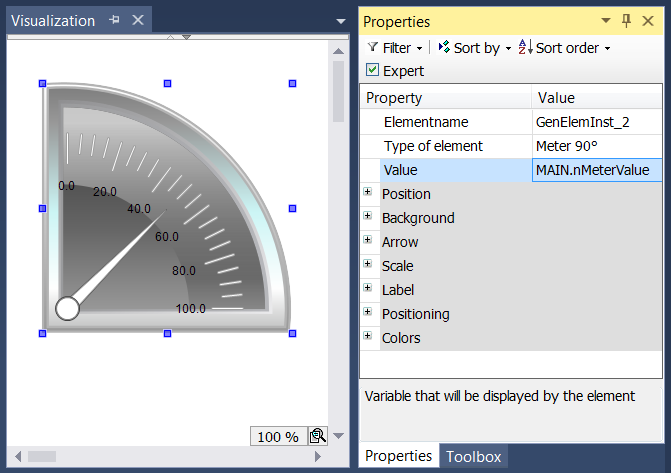Select the Arrow group label
Screen dimensions: 671x473
[400, 242]
